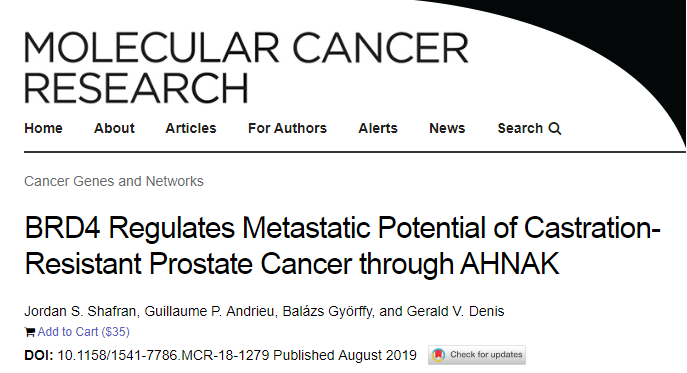Click author Guillaume P. Andrieu
Viewport: 687px width, 373px height.
209,311
